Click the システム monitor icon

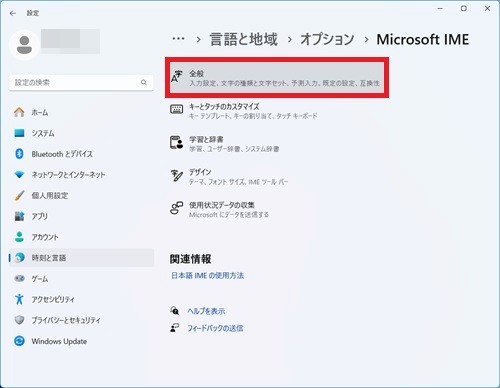[19, 133]
